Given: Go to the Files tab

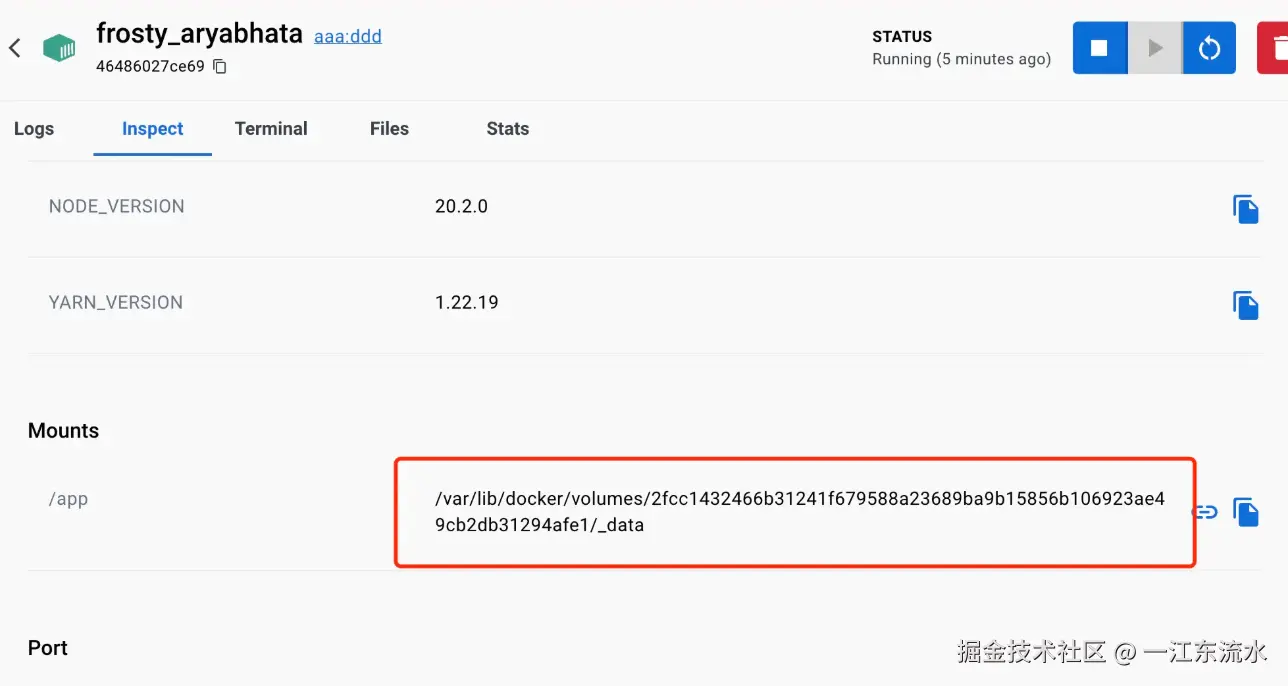Looking at the screenshot, I should tap(389, 129).
